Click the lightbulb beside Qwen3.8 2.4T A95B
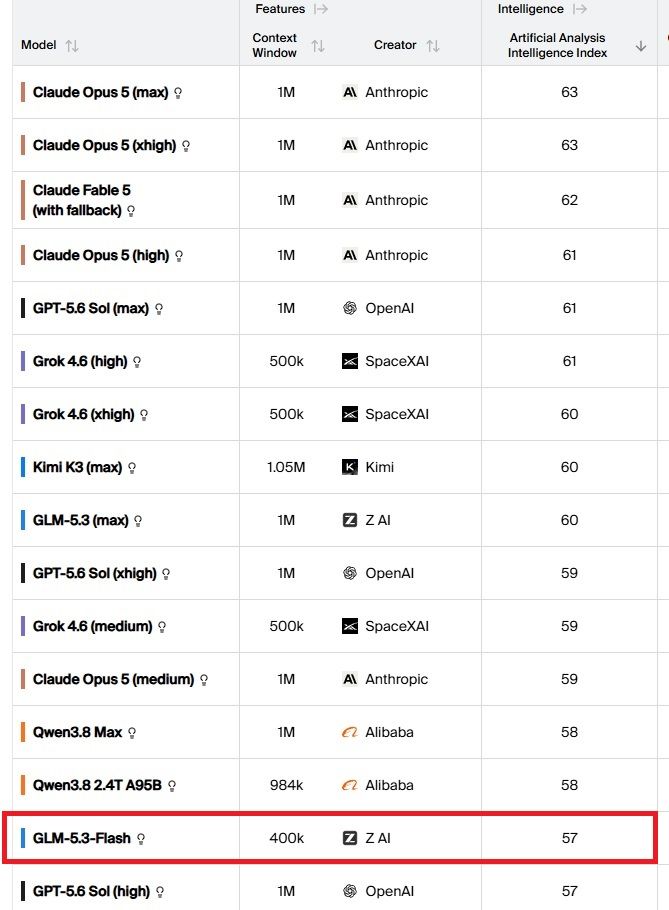Viewport: 669px width, 910px height. click(x=172, y=786)
